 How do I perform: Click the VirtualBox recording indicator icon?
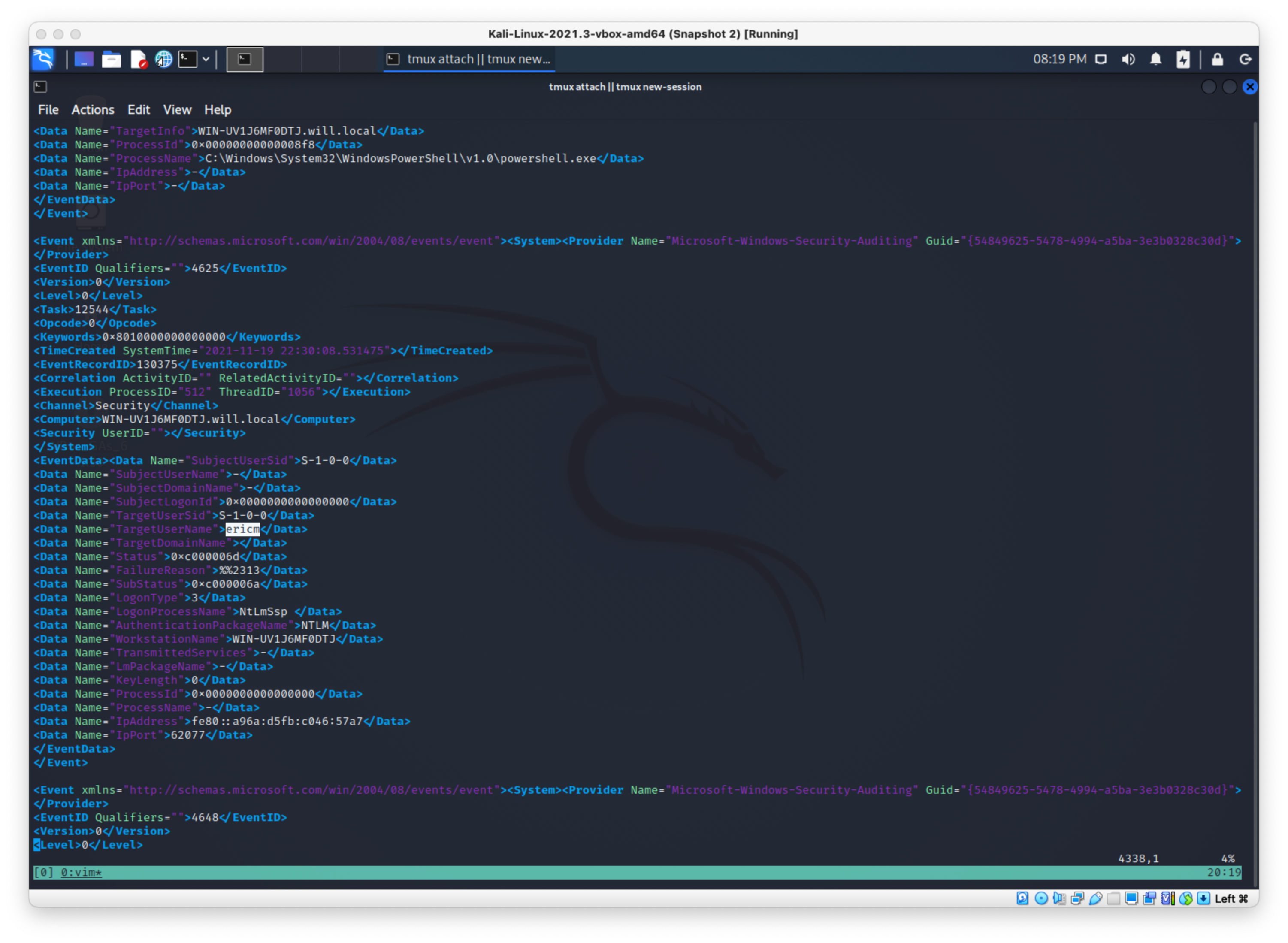pos(1149,898)
